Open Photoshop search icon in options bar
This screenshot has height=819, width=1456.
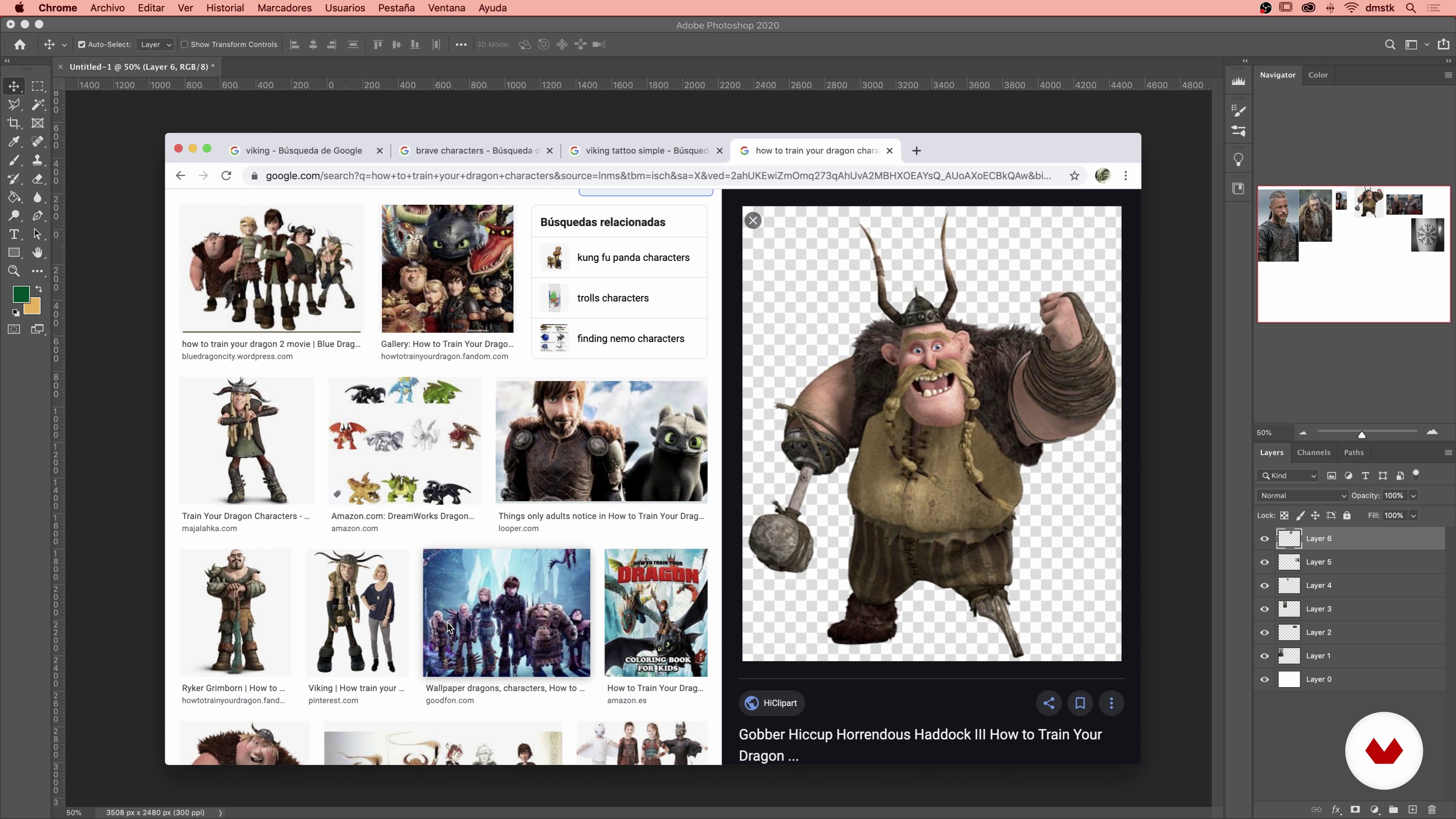(x=1390, y=45)
